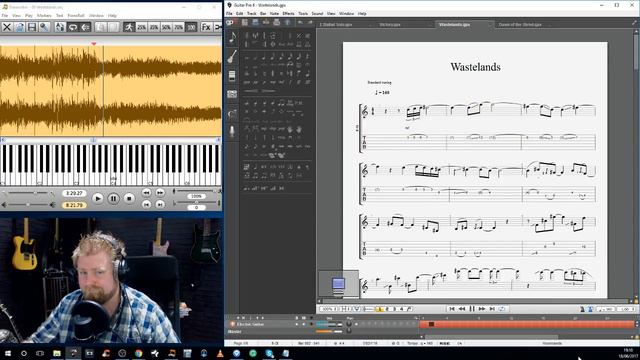640x360 pixels.
Task: Select 100% speed in Transcribe
Action: [191, 27]
